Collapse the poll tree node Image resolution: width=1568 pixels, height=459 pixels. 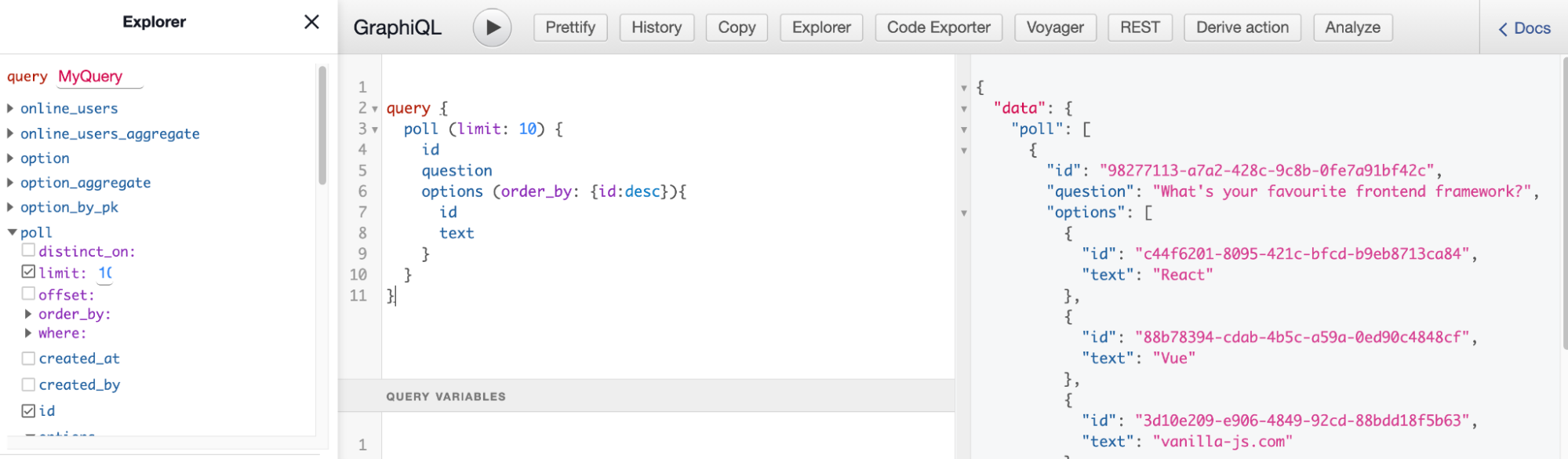[x=12, y=232]
